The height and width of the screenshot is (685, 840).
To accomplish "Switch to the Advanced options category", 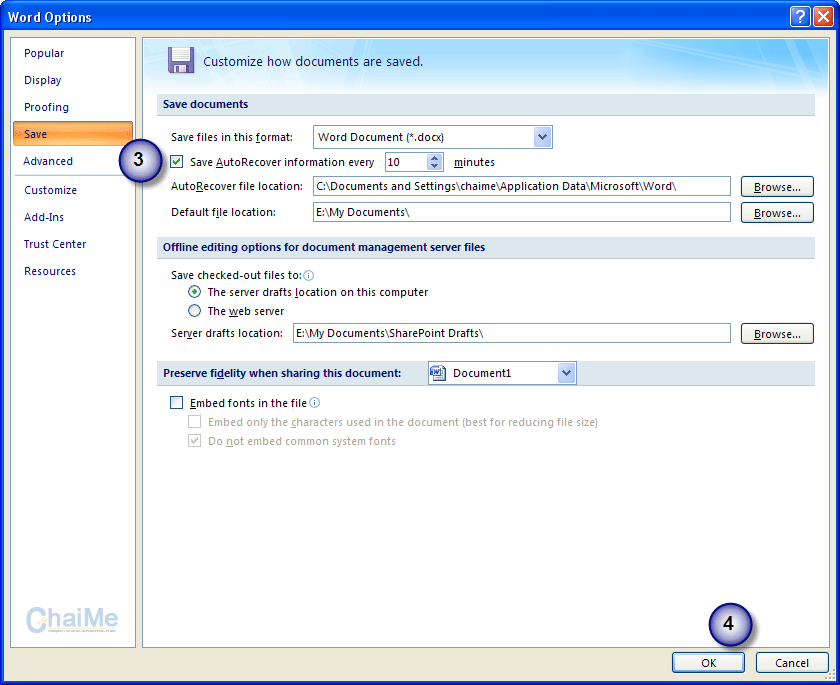I will point(48,161).
